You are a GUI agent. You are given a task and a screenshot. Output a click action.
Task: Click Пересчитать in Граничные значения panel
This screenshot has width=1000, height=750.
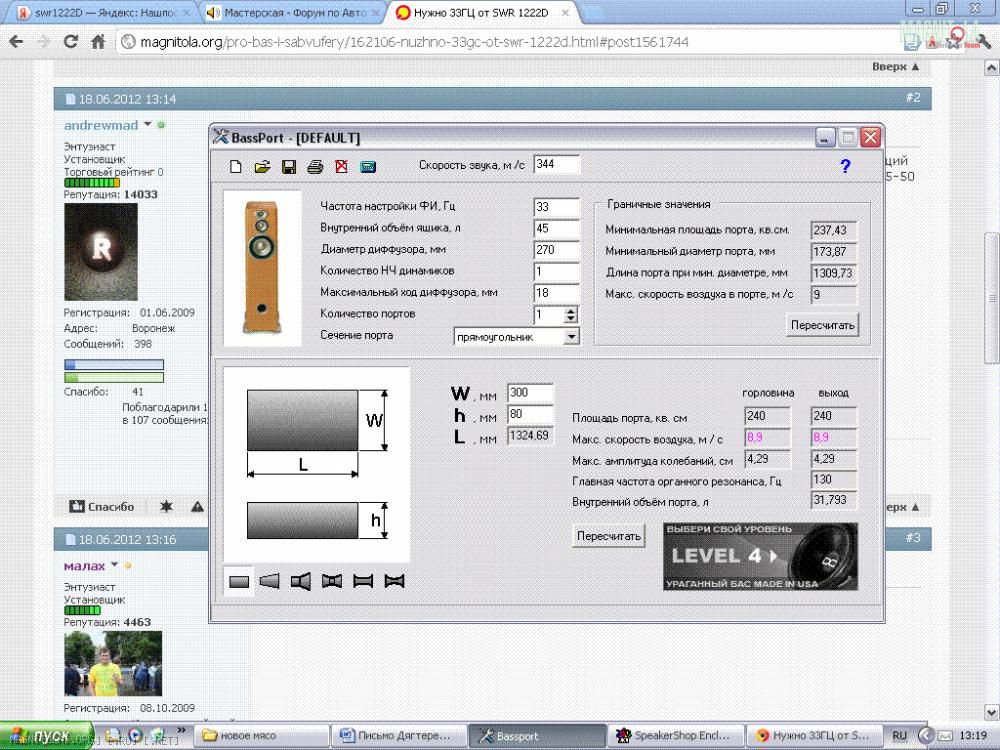pyautogui.click(x=822, y=325)
